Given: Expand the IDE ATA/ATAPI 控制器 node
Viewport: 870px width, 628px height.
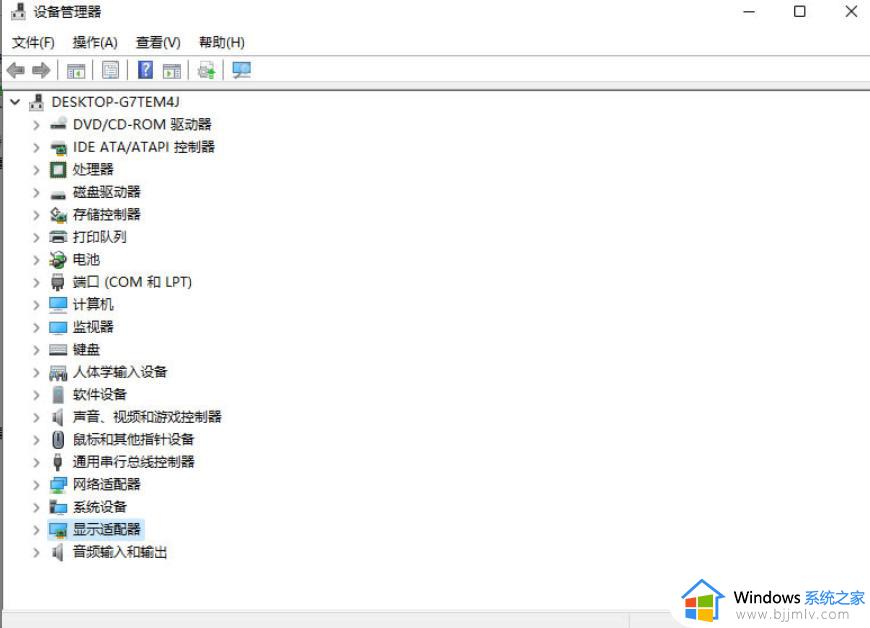Looking at the screenshot, I should pos(36,148).
